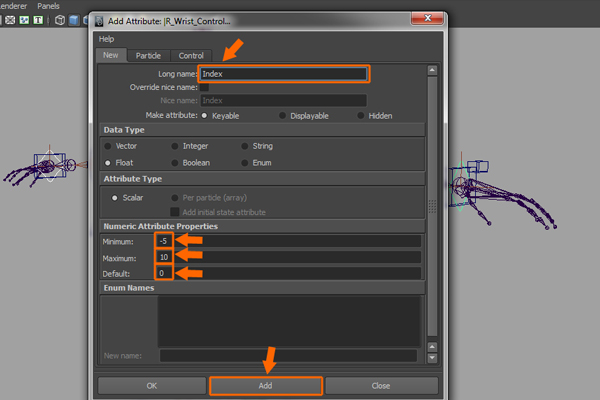Click scroll up arrow at top of scrollbar

(x=432, y=70)
